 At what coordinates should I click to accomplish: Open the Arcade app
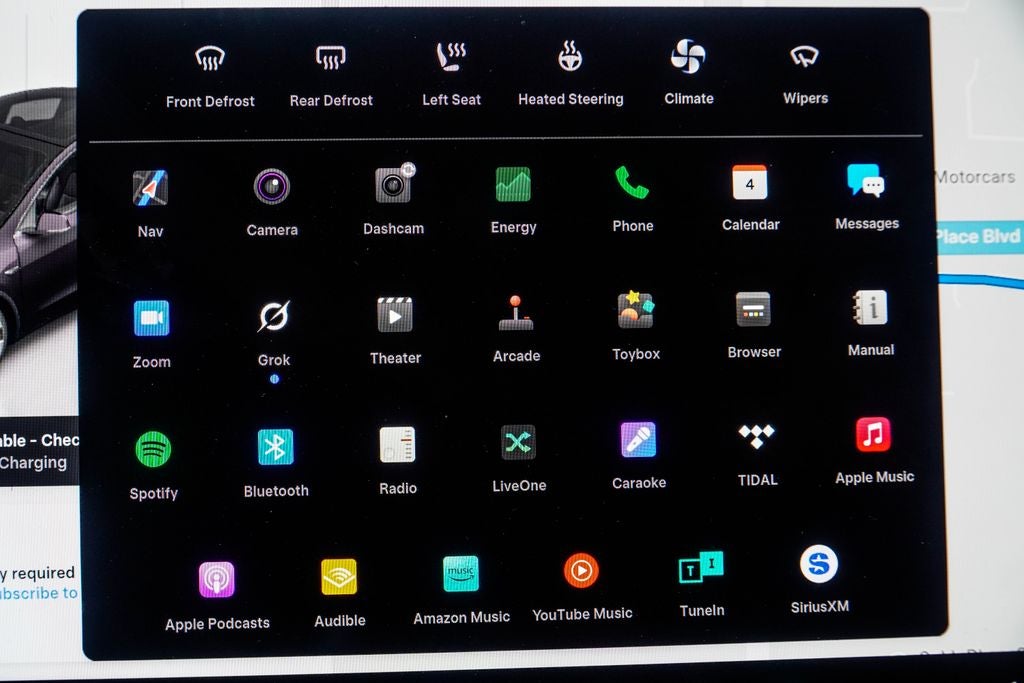[516, 313]
